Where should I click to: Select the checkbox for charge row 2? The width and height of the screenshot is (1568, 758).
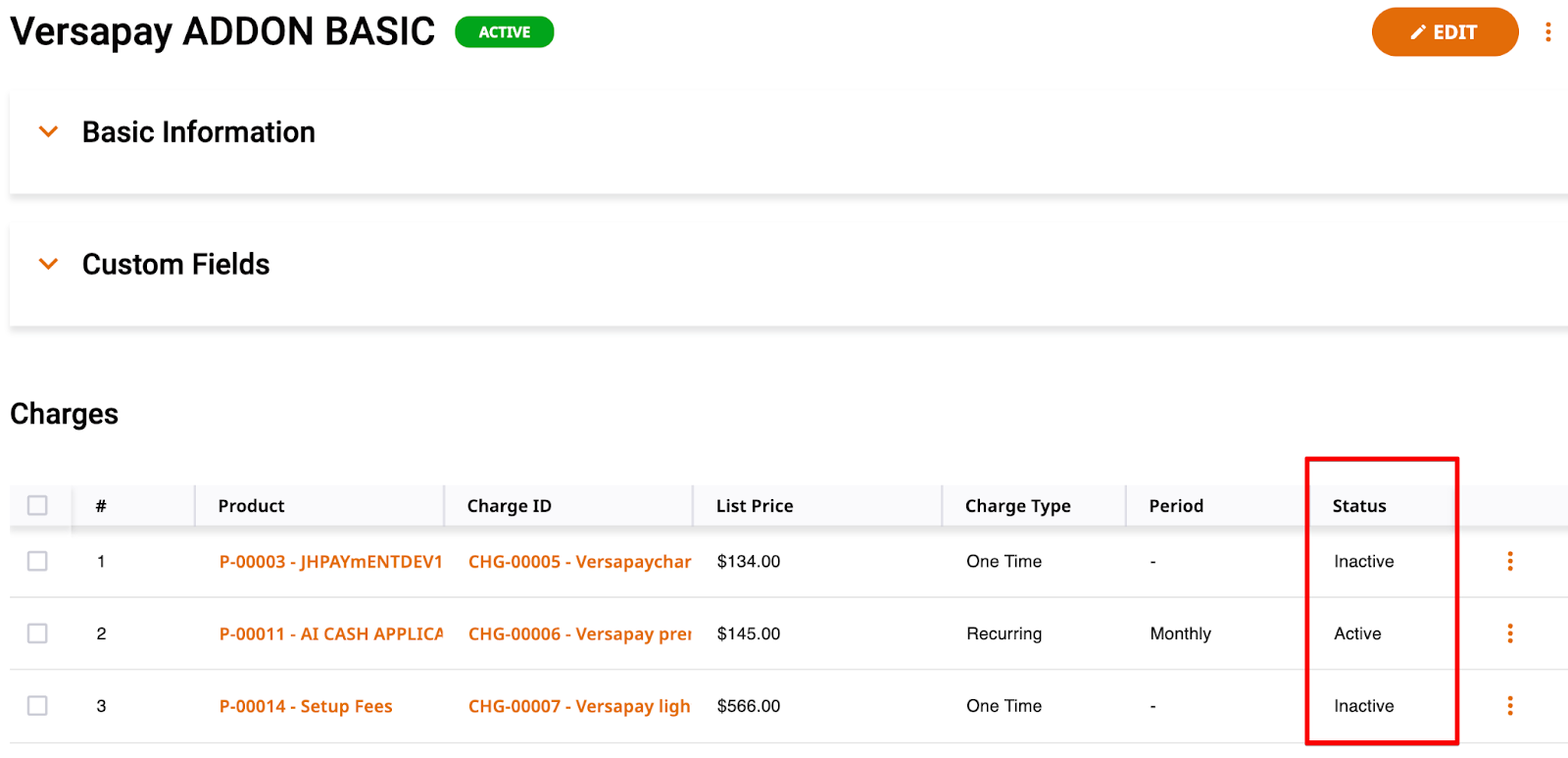(x=37, y=633)
